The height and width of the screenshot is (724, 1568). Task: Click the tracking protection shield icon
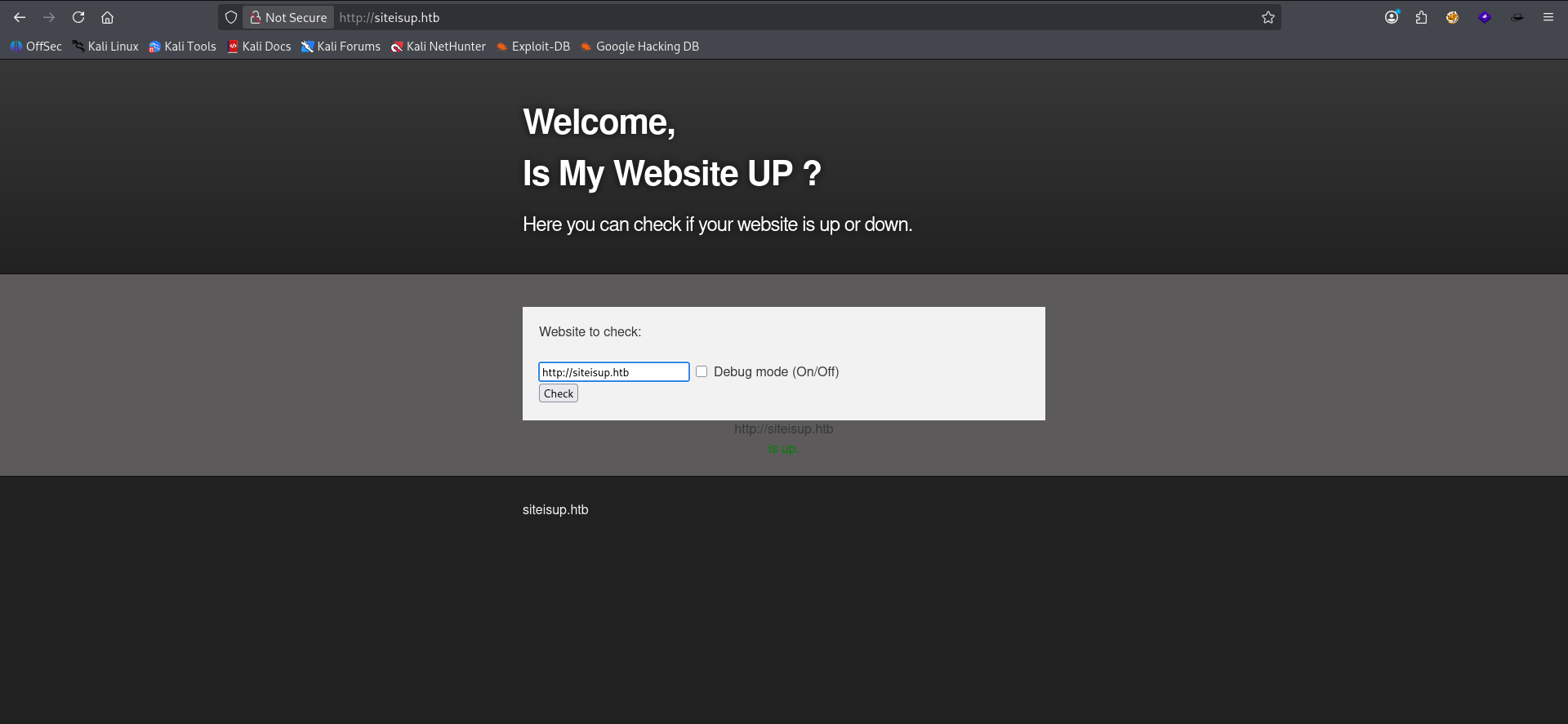click(x=231, y=17)
